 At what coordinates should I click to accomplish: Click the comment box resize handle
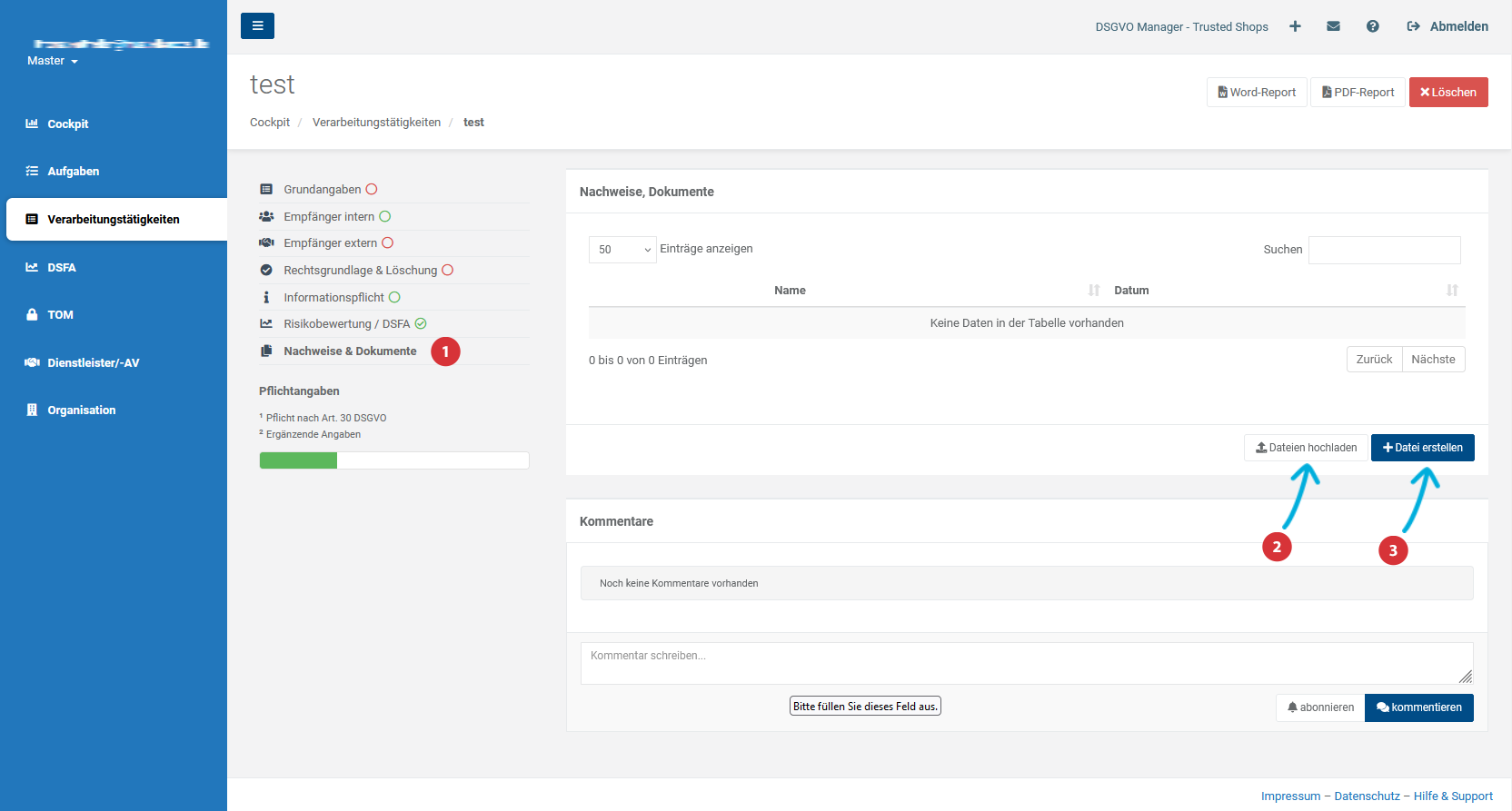(1466, 677)
